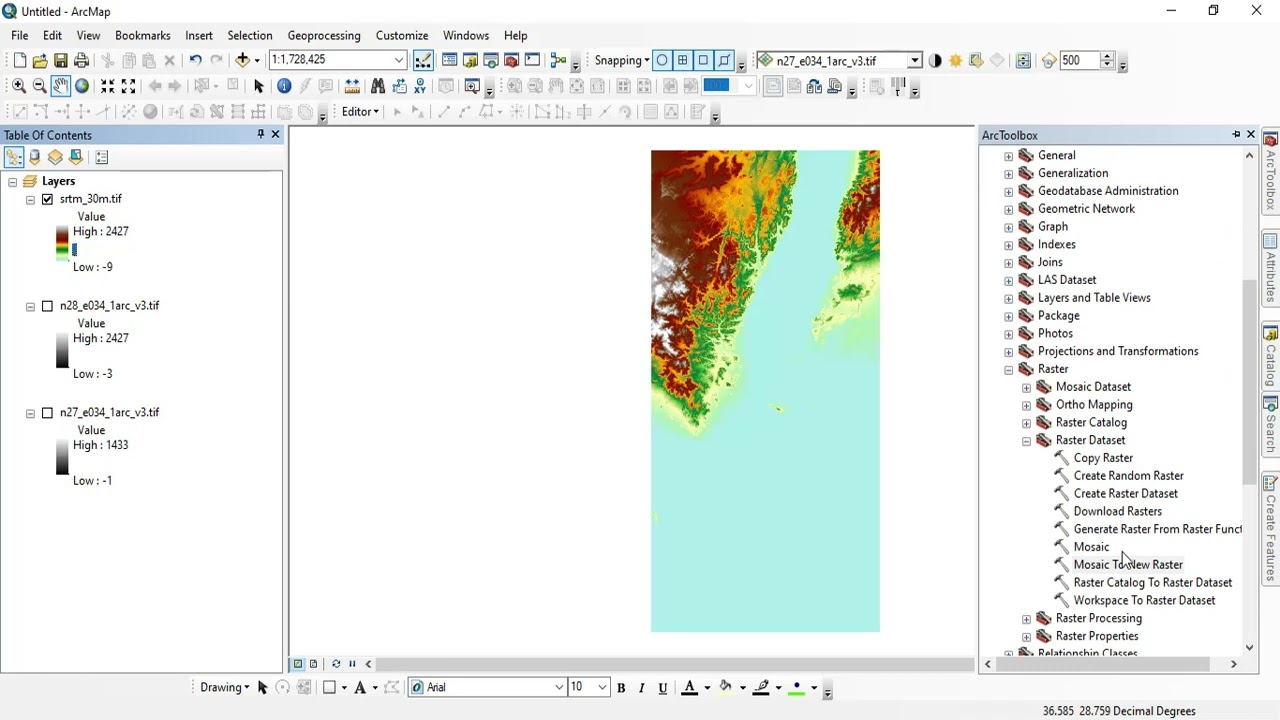1280x720 pixels.
Task: Open the Geoprocessing menu
Action: pyautogui.click(x=324, y=36)
